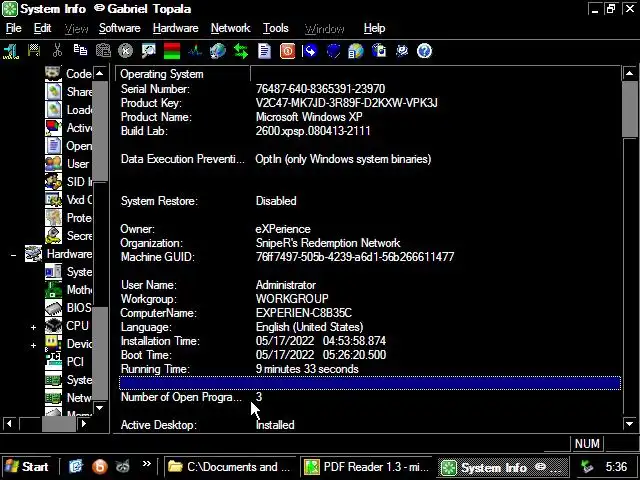This screenshot has height=480, width=640.
Task: Show hidden quick launch icons chevron
Action: click(x=147, y=464)
